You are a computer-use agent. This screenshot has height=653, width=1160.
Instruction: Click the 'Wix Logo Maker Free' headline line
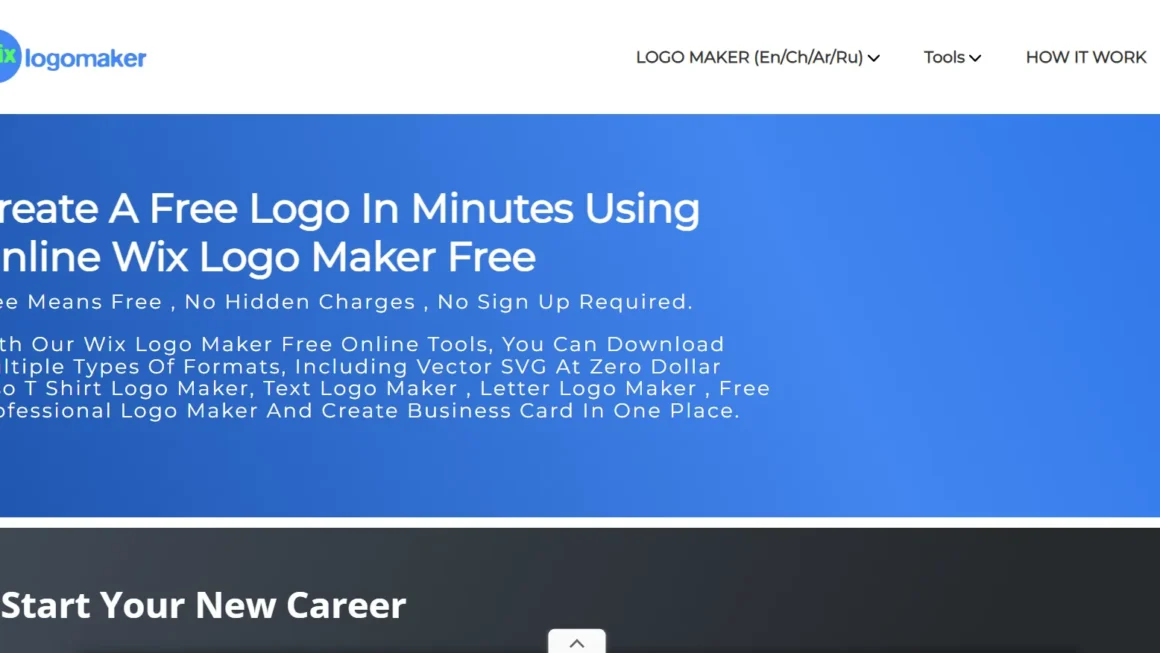323,257
